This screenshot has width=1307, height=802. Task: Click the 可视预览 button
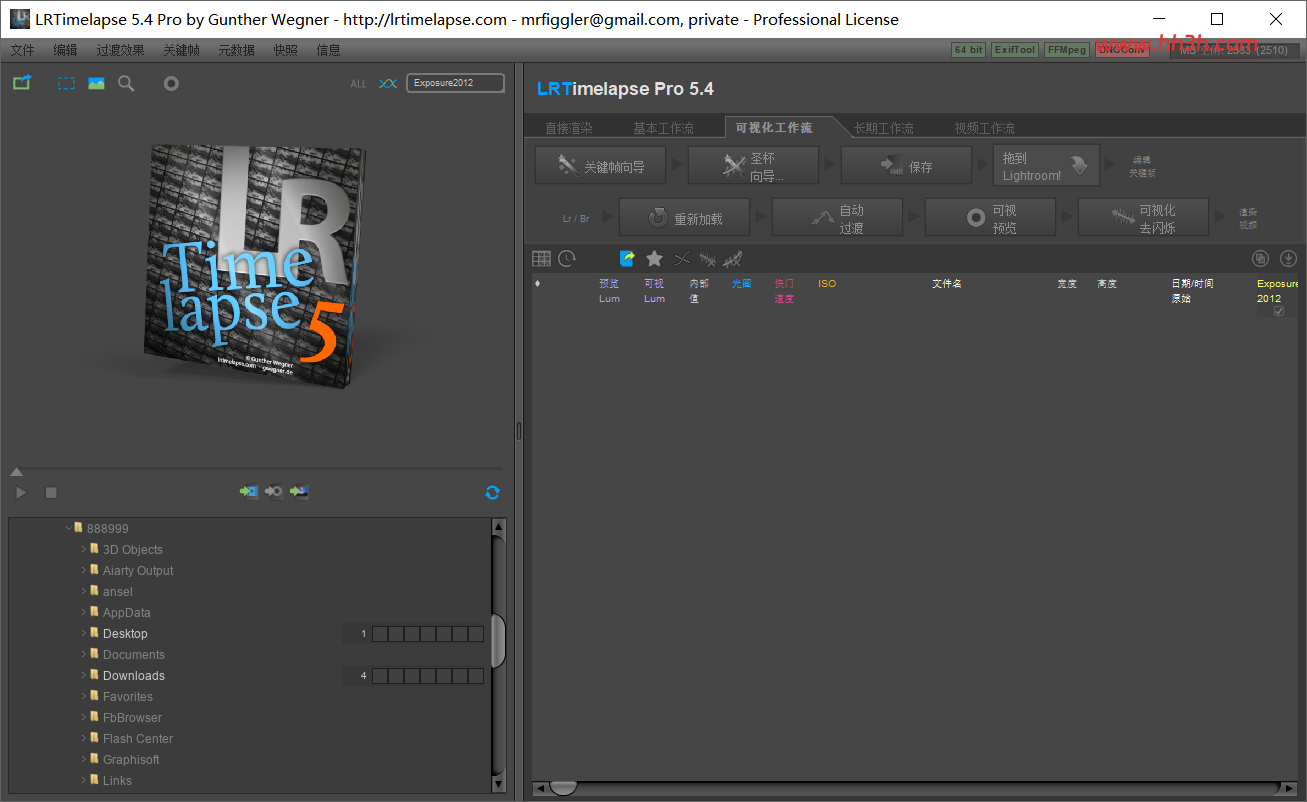click(x=990, y=217)
